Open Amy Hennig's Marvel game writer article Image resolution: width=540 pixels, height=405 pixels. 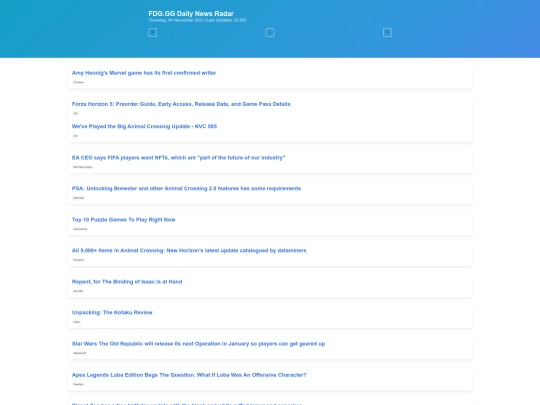pyautogui.click(x=144, y=73)
